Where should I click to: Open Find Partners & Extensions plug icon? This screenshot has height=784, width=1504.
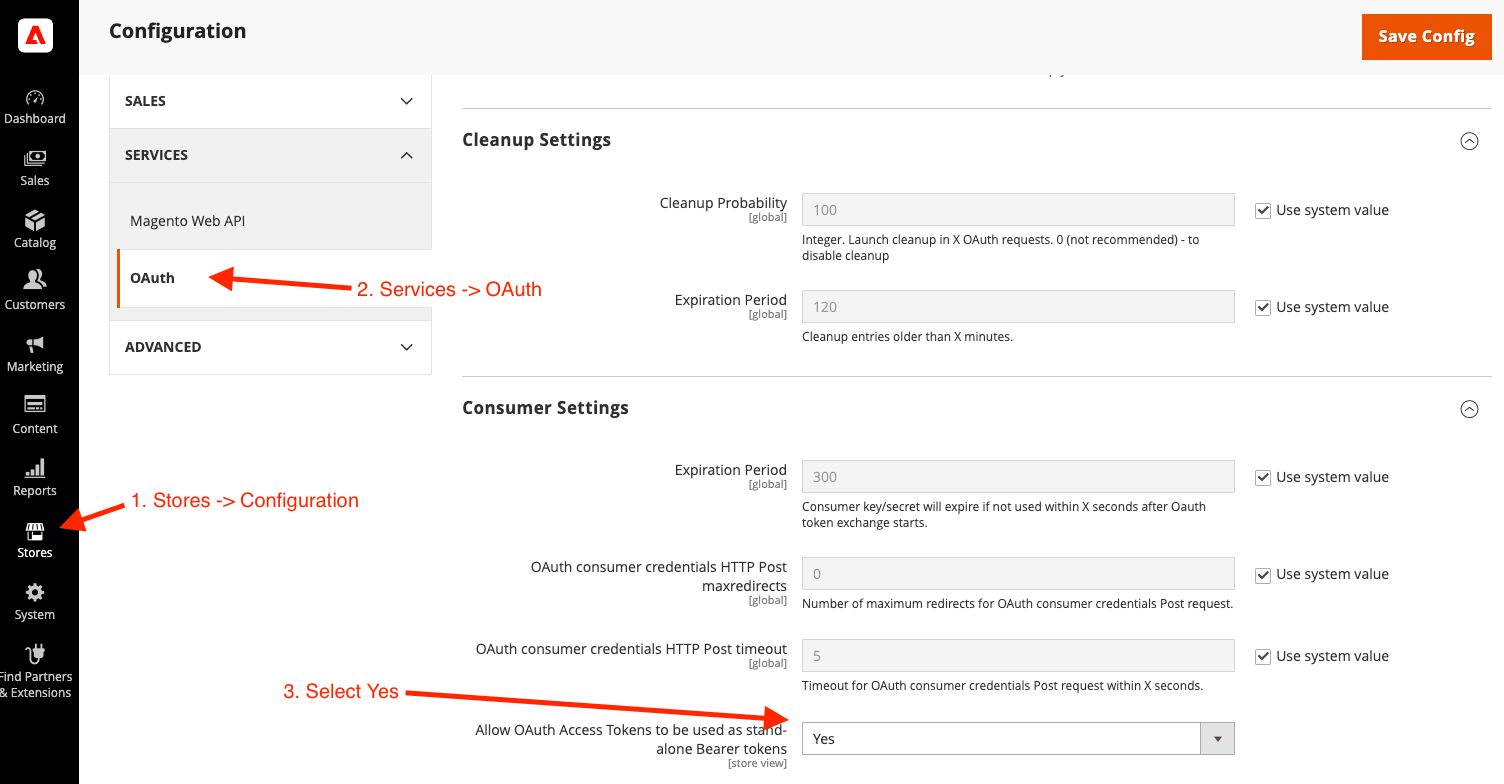[35, 654]
